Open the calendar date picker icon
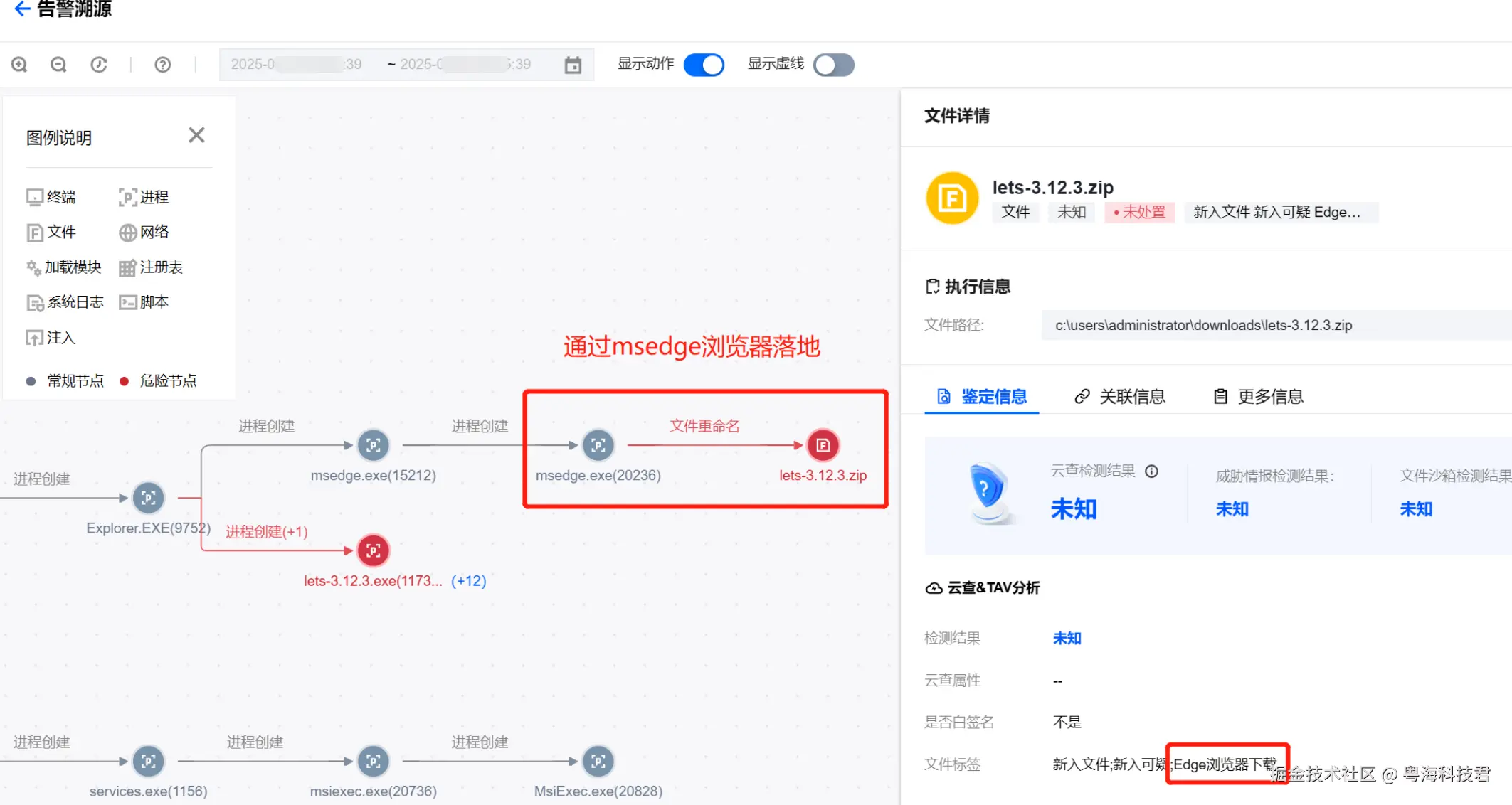 tap(573, 65)
